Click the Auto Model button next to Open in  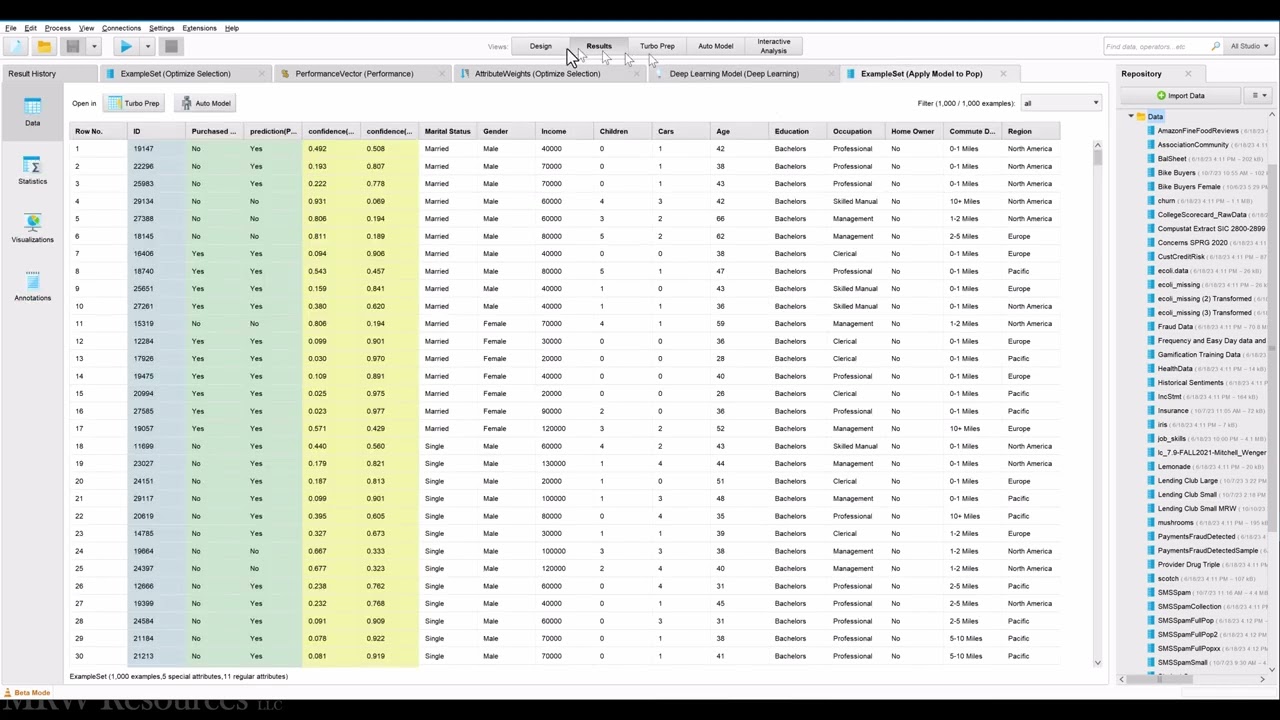tap(205, 103)
